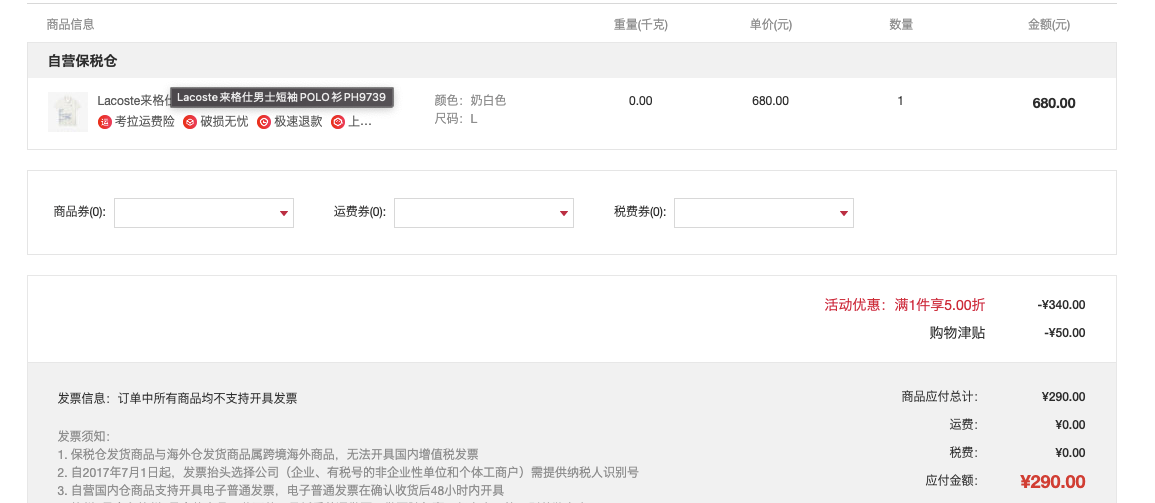The width and height of the screenshot is (1155, 503).
Task: Click the 数量 column header
Action: click(901, 24)
